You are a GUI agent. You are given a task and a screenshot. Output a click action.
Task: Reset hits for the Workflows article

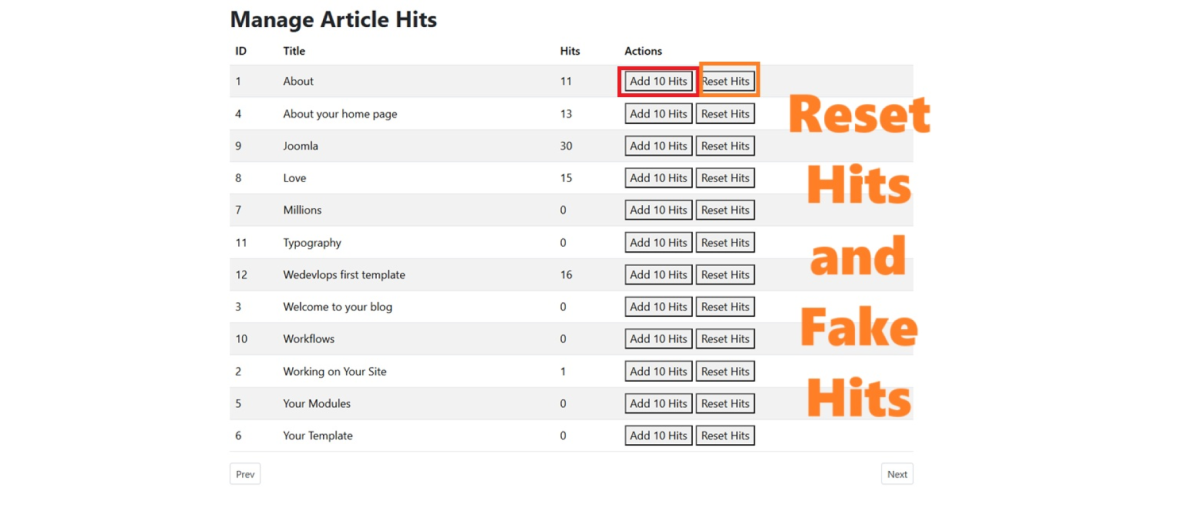coord(725,339)
